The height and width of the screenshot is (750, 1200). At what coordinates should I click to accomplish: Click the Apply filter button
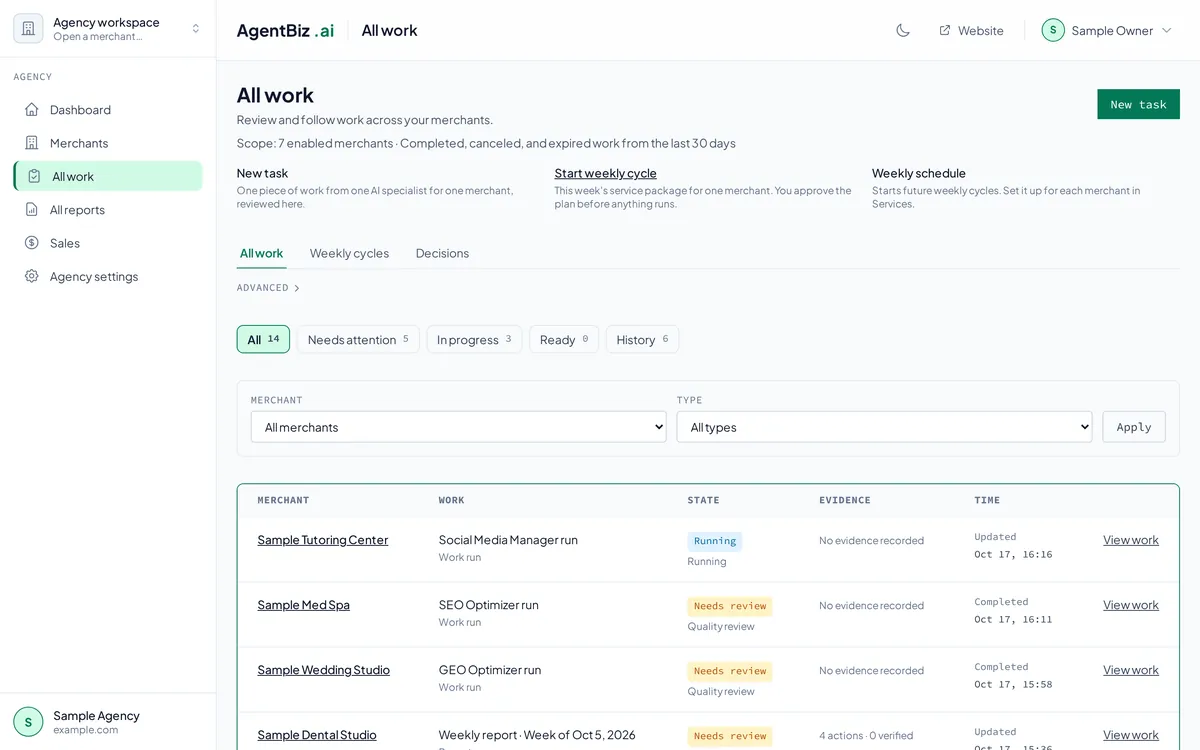pyautogui.click(x=1134, y=427)
